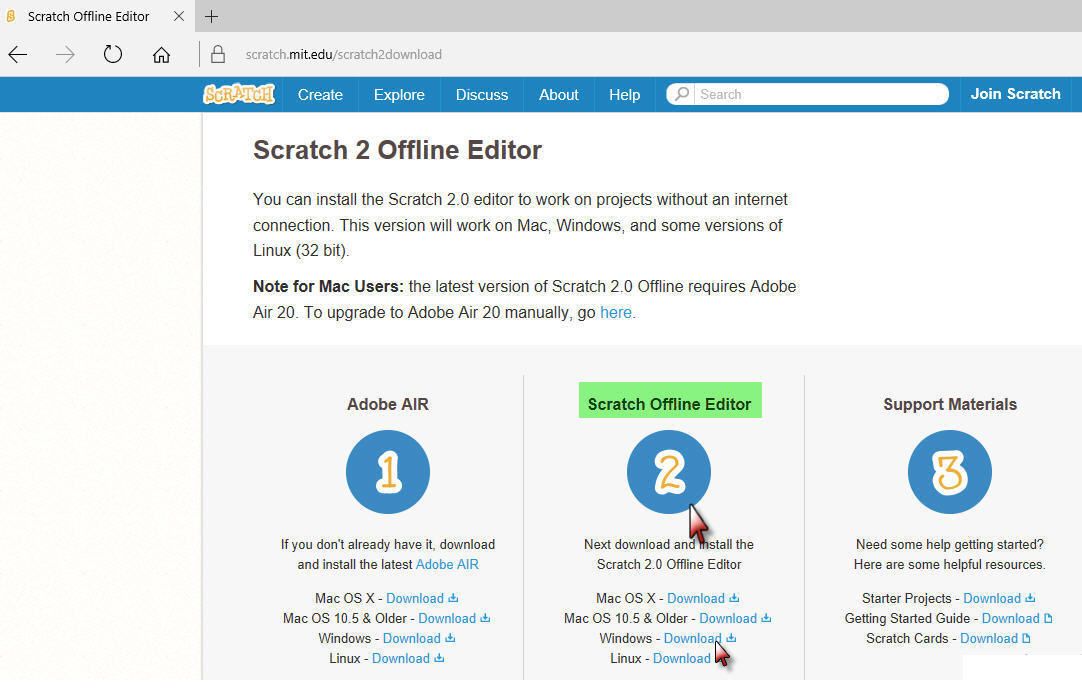Follow the 'here' Adobe Air upgrade link

[x=616, y=313]
